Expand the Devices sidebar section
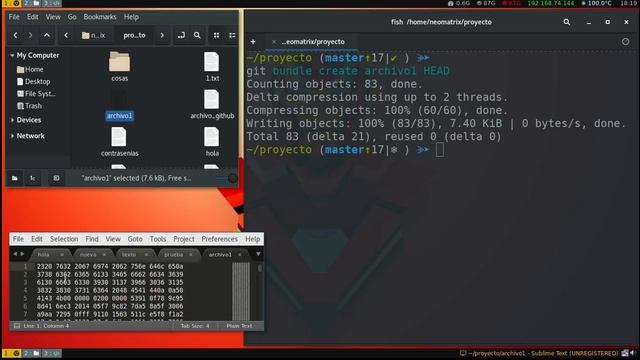 (12, 120)
